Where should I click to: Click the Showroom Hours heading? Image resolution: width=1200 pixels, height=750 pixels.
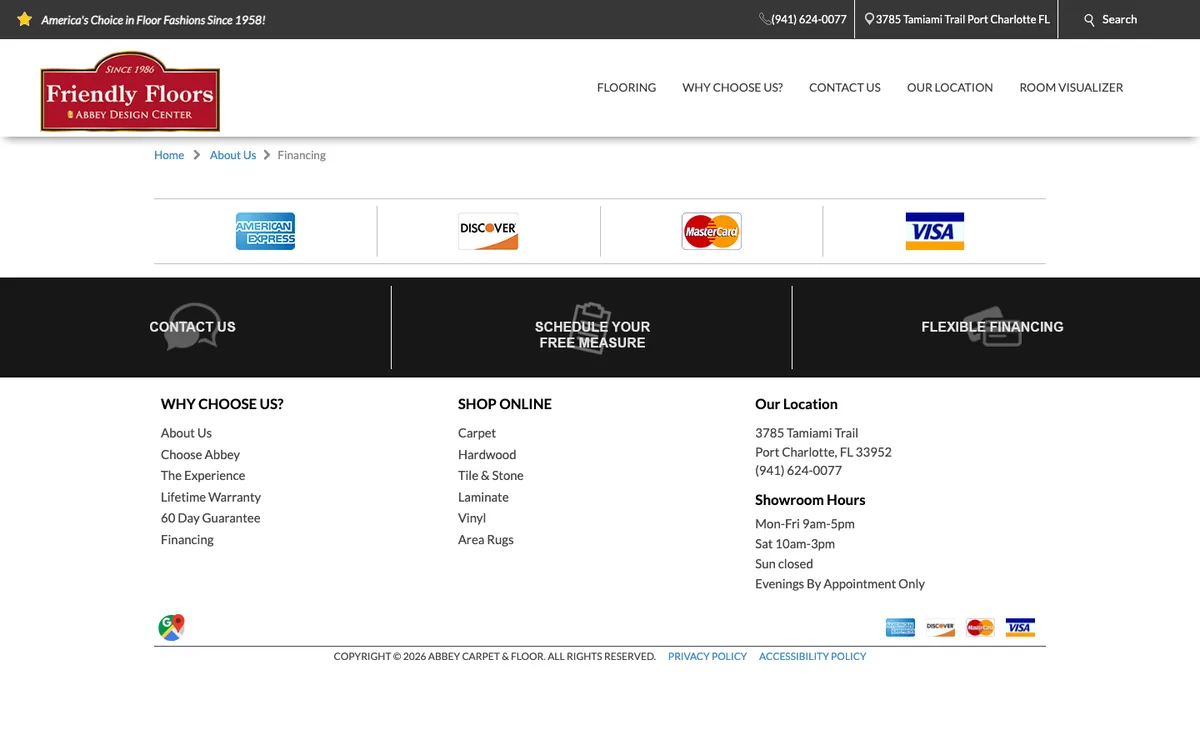click(x=810, y=500)
